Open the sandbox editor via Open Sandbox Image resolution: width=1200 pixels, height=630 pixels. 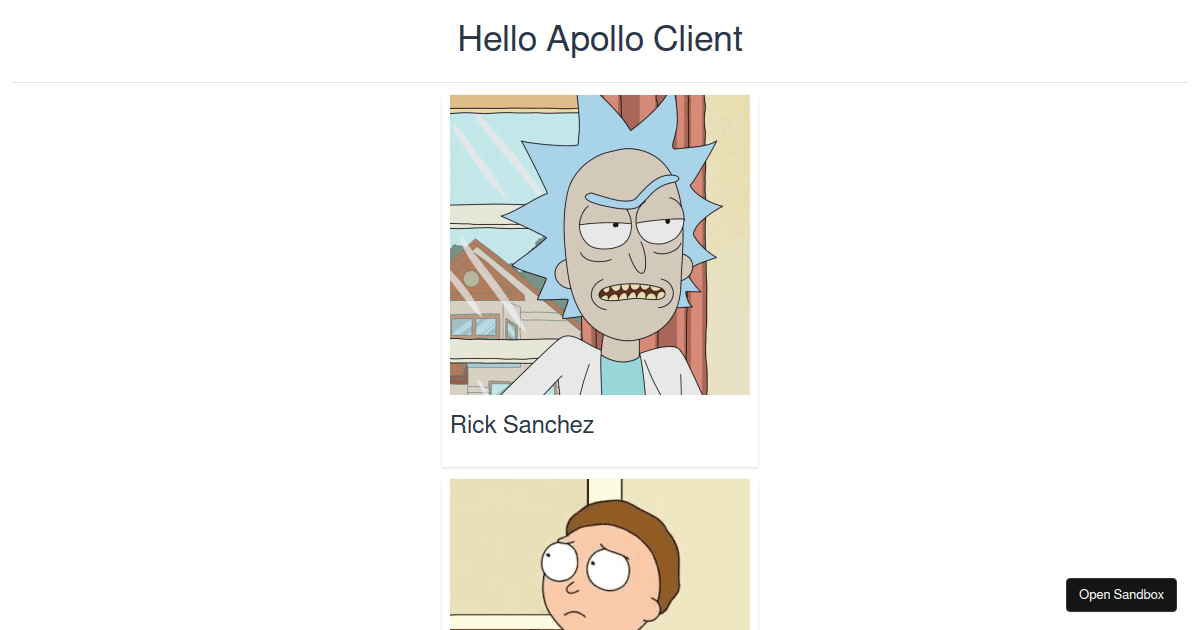coord(1121,594)
